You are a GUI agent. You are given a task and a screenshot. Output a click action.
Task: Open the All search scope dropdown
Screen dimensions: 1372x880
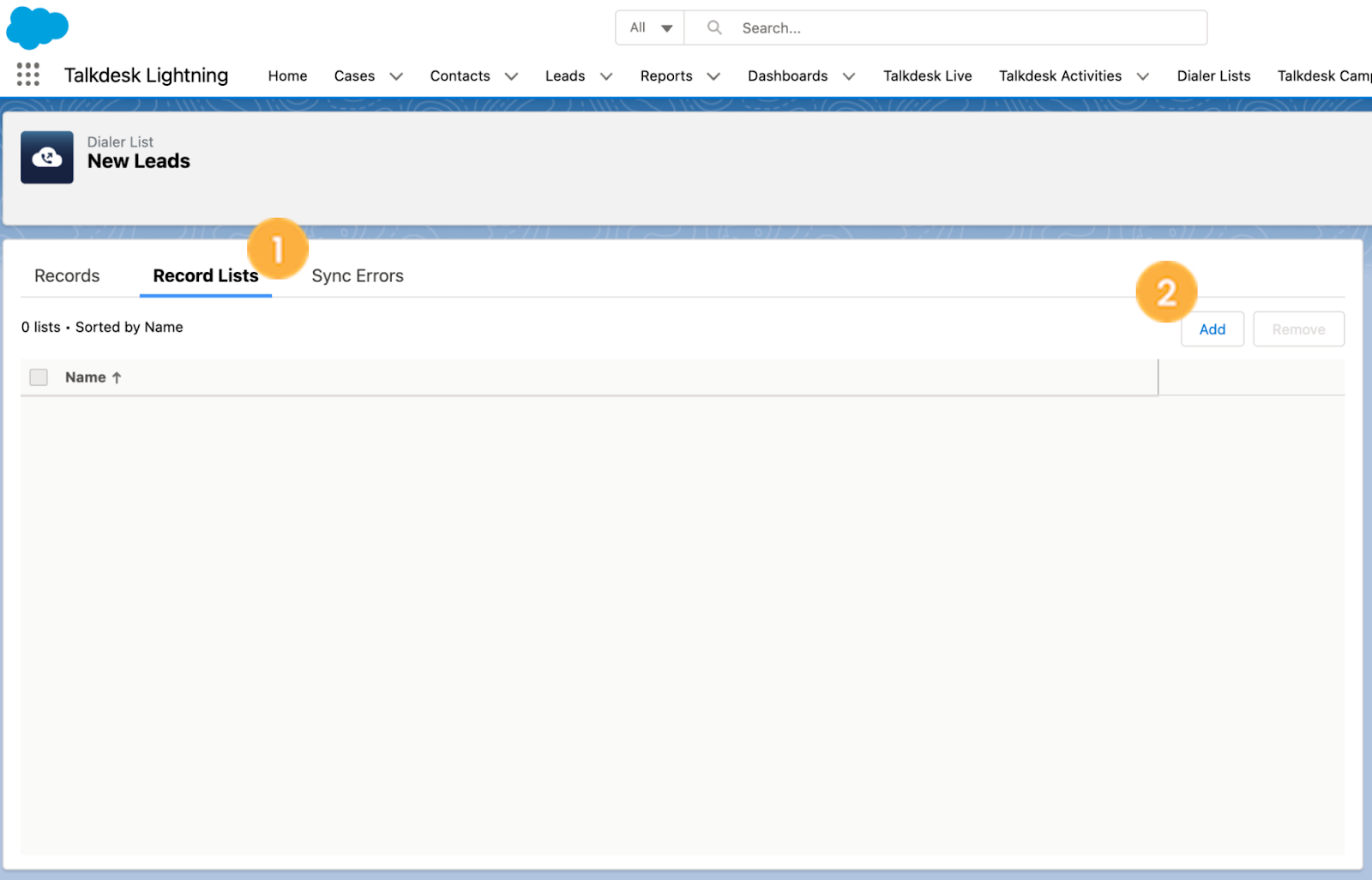(x=650, y=27)
